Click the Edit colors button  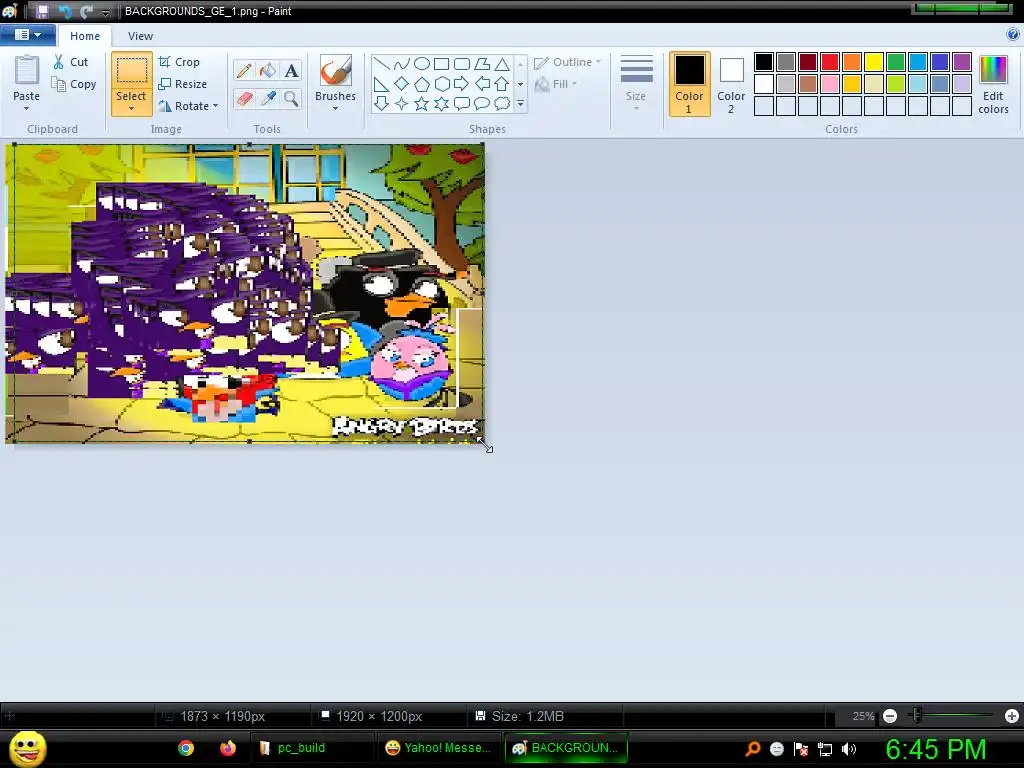coord(993,85)
